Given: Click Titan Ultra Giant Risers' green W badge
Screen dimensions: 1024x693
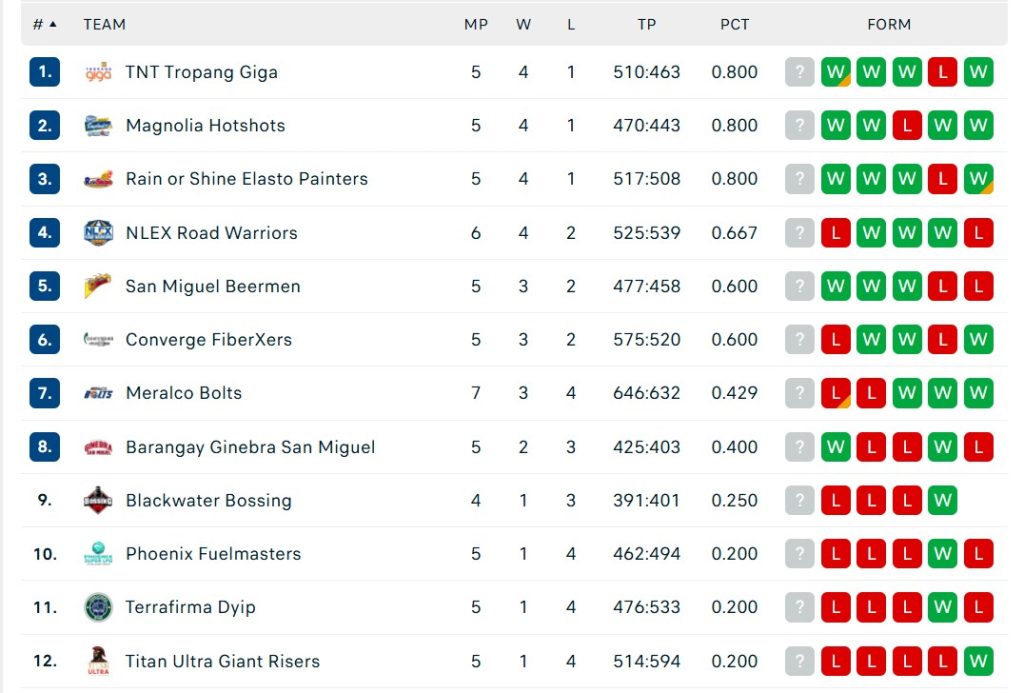Looking at the screenshot, I should [x=979, y=661].
